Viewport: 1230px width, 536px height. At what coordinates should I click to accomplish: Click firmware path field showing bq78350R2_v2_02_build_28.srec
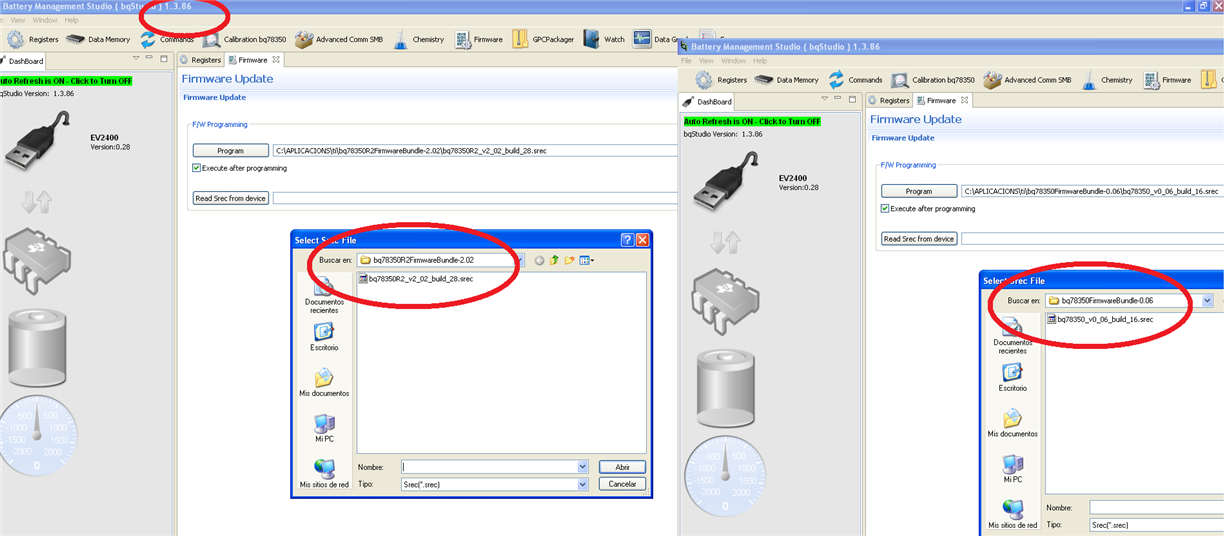tap(475, 151)
